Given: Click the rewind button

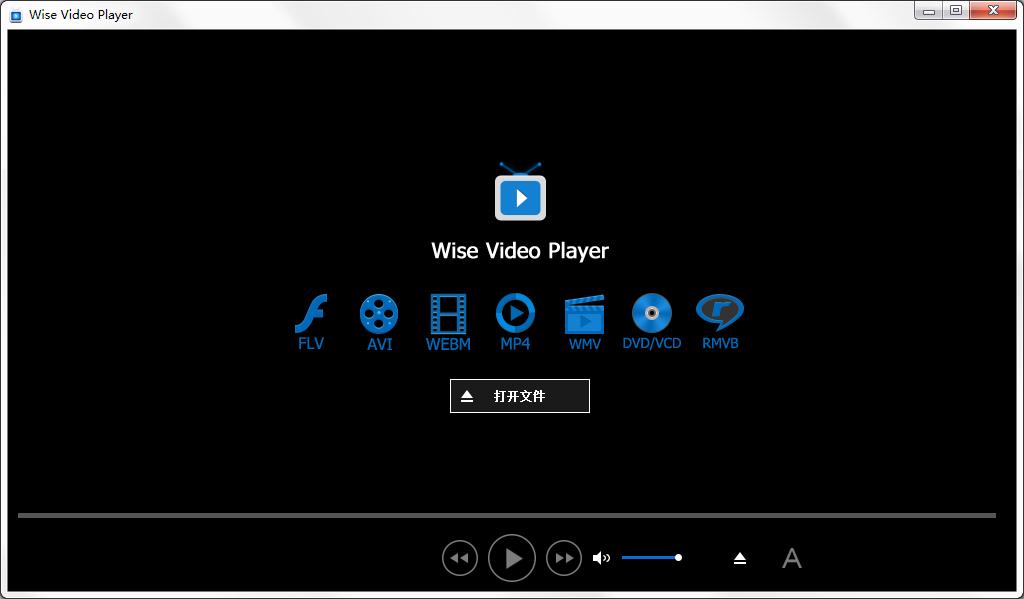Looking at the screenshot, I should [x=460, y=558].
